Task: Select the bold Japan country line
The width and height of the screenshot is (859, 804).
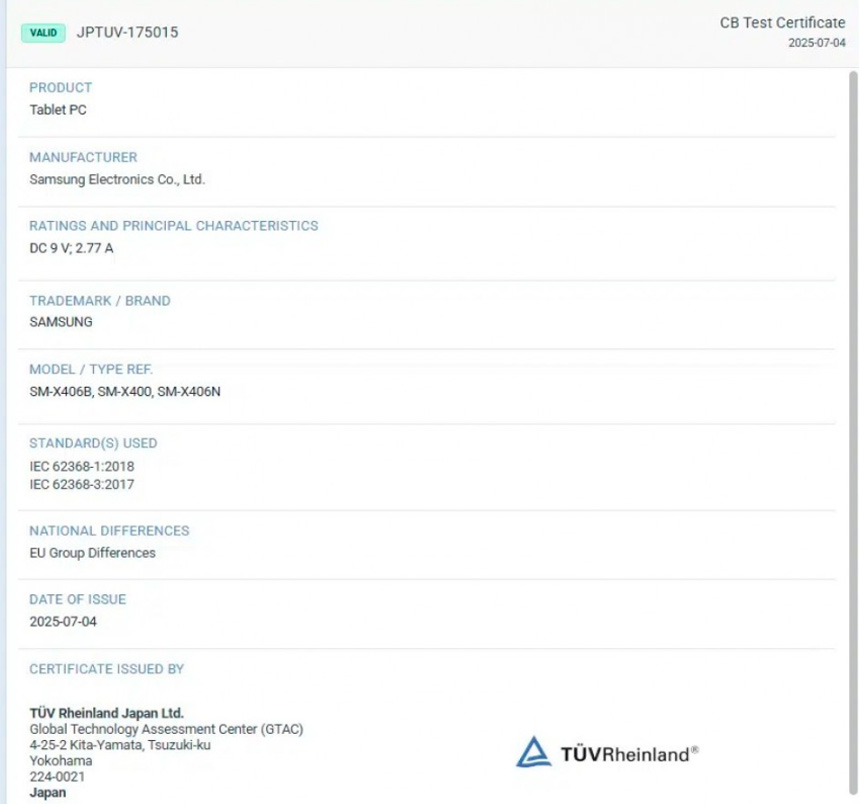Action: click(48, 792)
